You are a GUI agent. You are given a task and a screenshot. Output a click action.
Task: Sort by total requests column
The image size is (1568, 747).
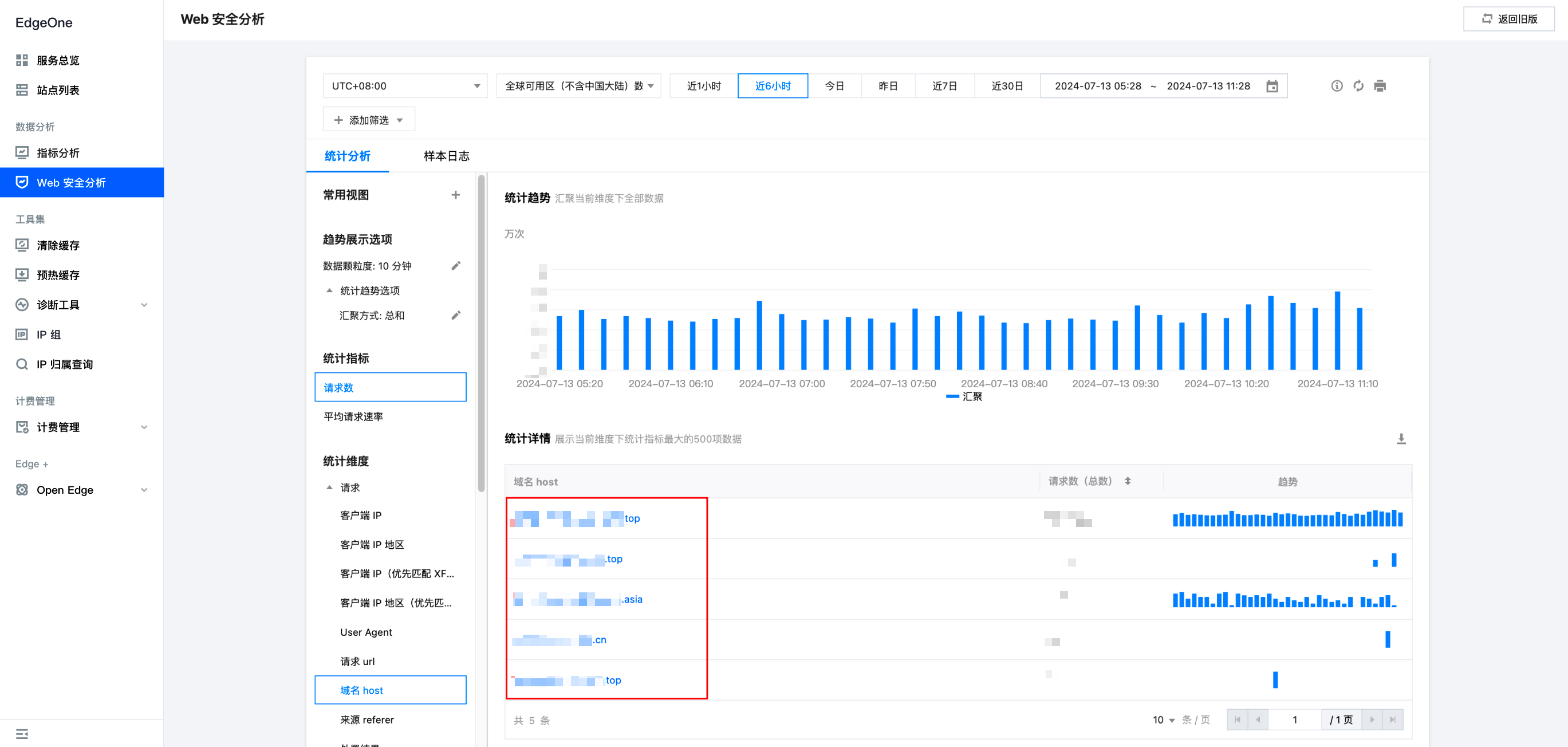pos(1127,481)
